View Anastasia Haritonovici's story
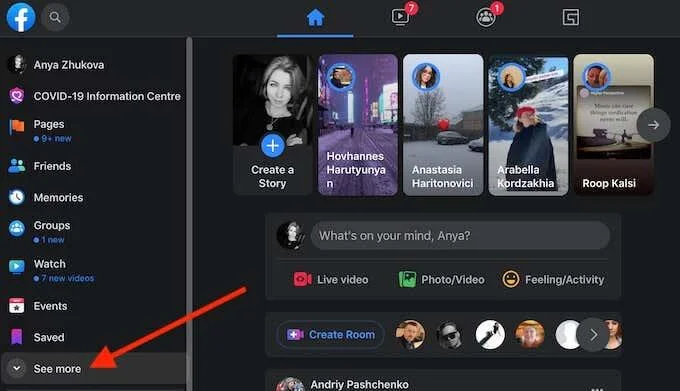This screenshot has height=391, width=680. (x=443, y=125)
